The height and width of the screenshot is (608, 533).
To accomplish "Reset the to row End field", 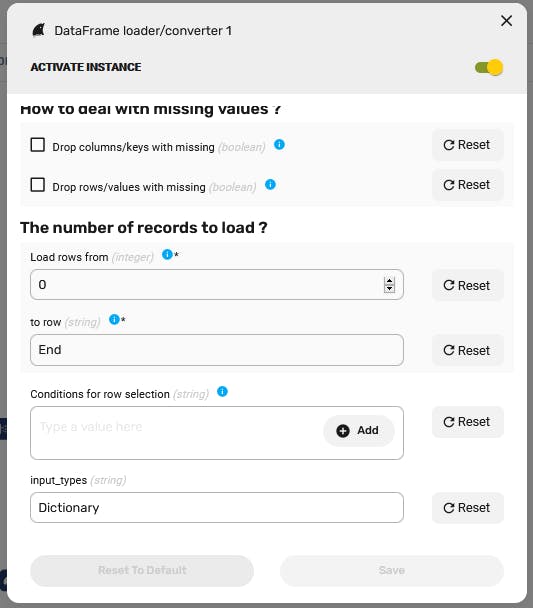I will pyautogui.click(x=467, y=351).
